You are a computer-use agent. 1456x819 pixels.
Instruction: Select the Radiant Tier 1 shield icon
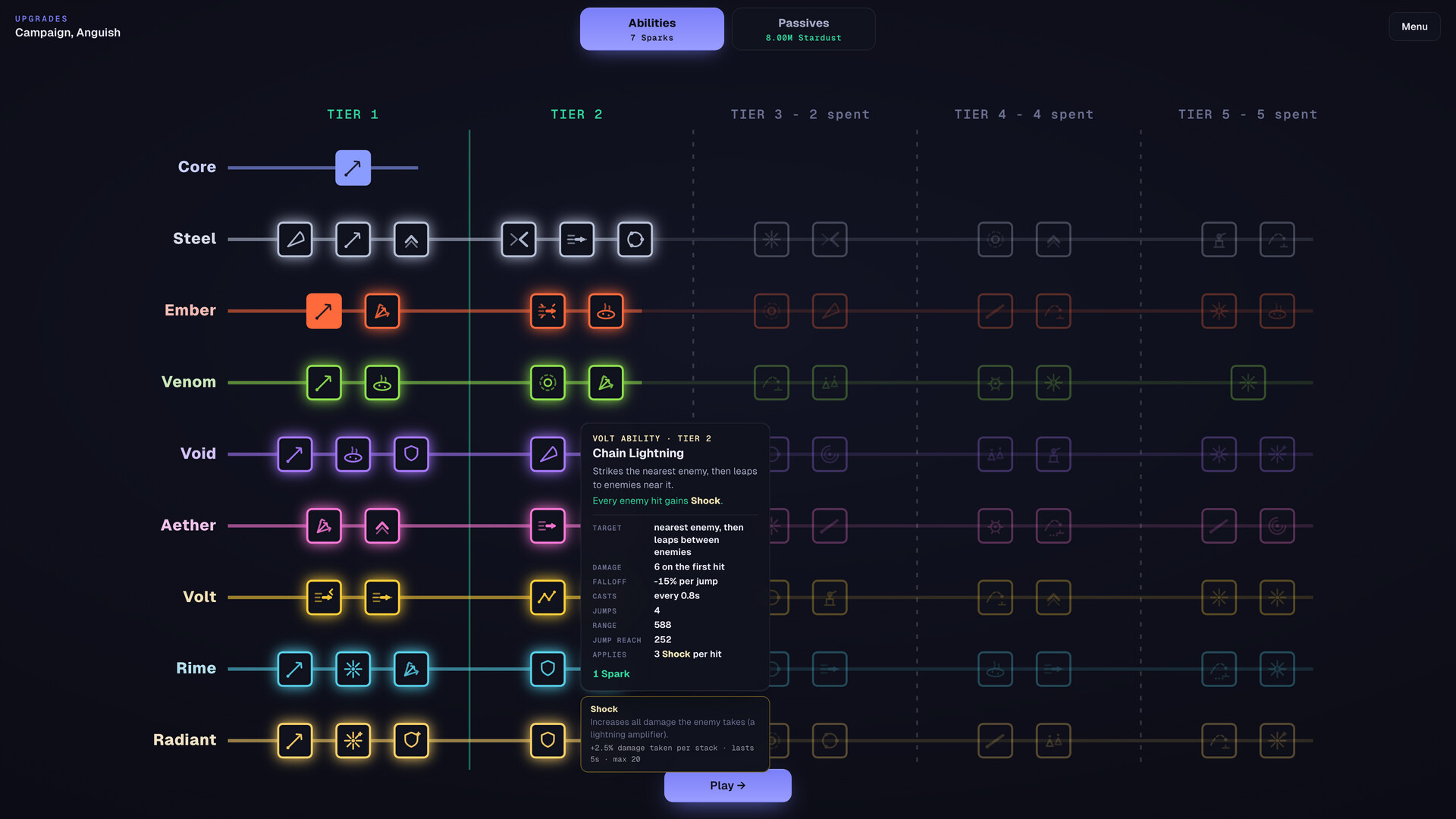pyautogui.click(x=411, y=741)
